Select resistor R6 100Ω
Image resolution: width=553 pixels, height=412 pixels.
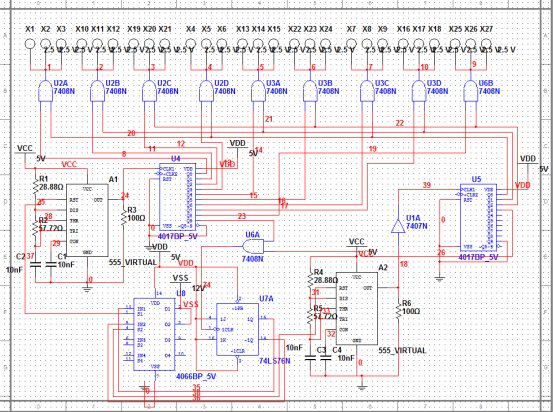click(x=398, y=311)
